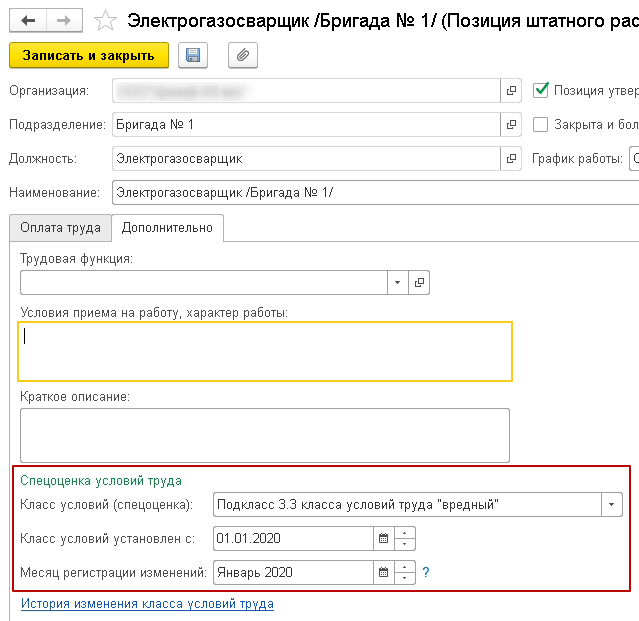Increase date 'Класс условий установлен с' with up arrow

pyautogui.click(x=405, y=533)
